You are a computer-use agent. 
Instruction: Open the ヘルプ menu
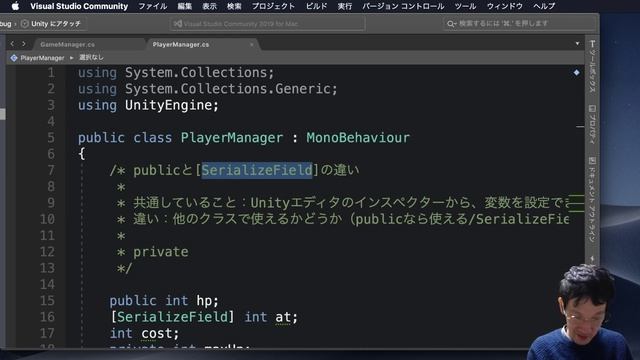pos(544,6)
